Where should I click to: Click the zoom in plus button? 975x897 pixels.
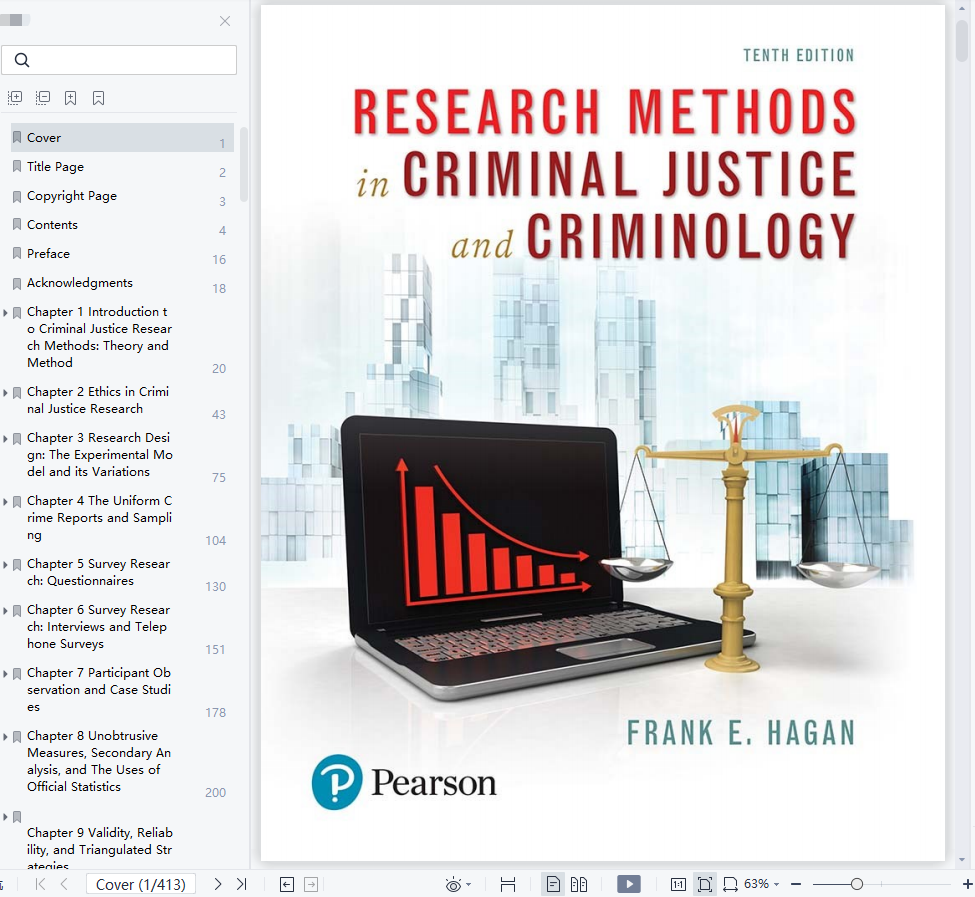coord(968,884)
